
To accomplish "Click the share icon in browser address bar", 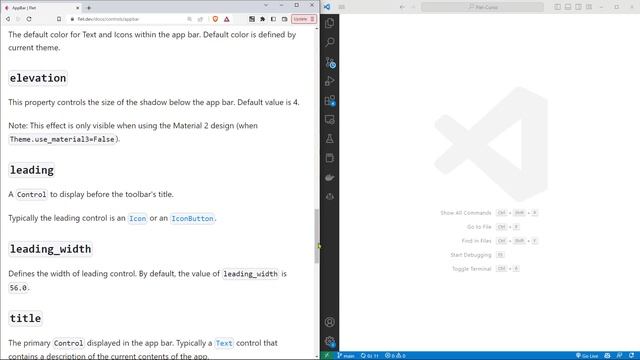I will (200, 19).
